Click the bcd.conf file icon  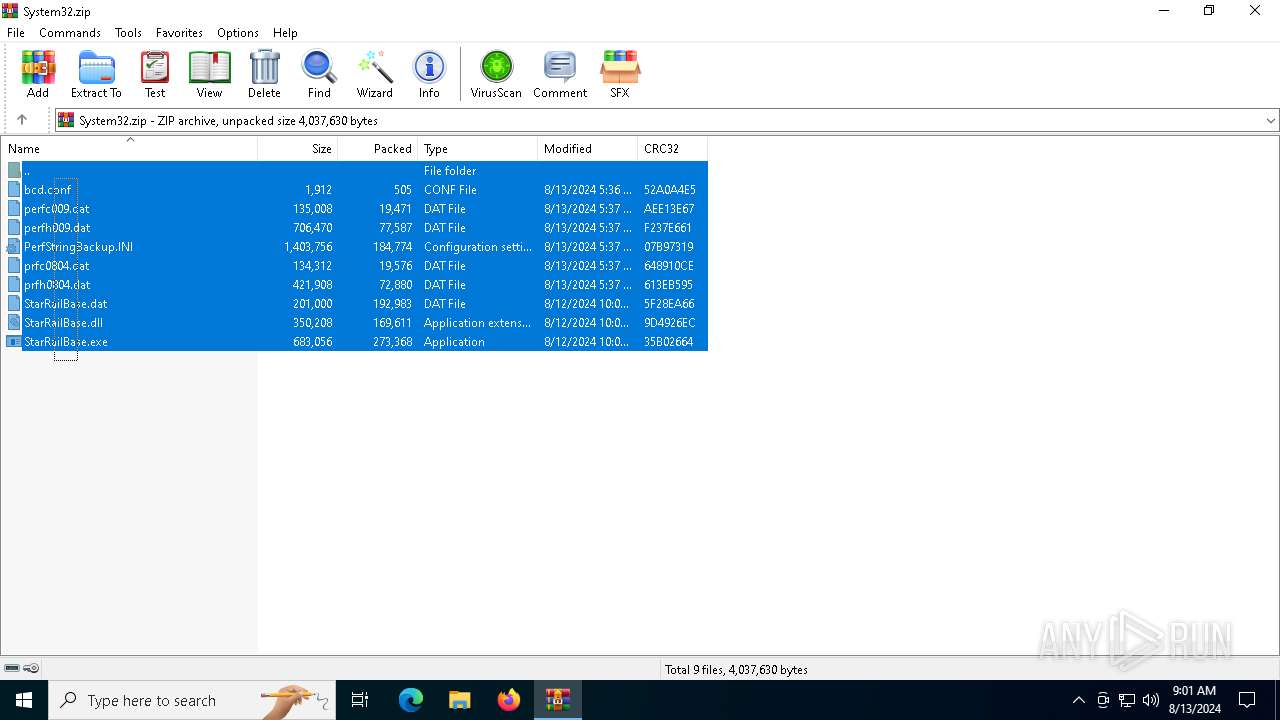point(14,190)
